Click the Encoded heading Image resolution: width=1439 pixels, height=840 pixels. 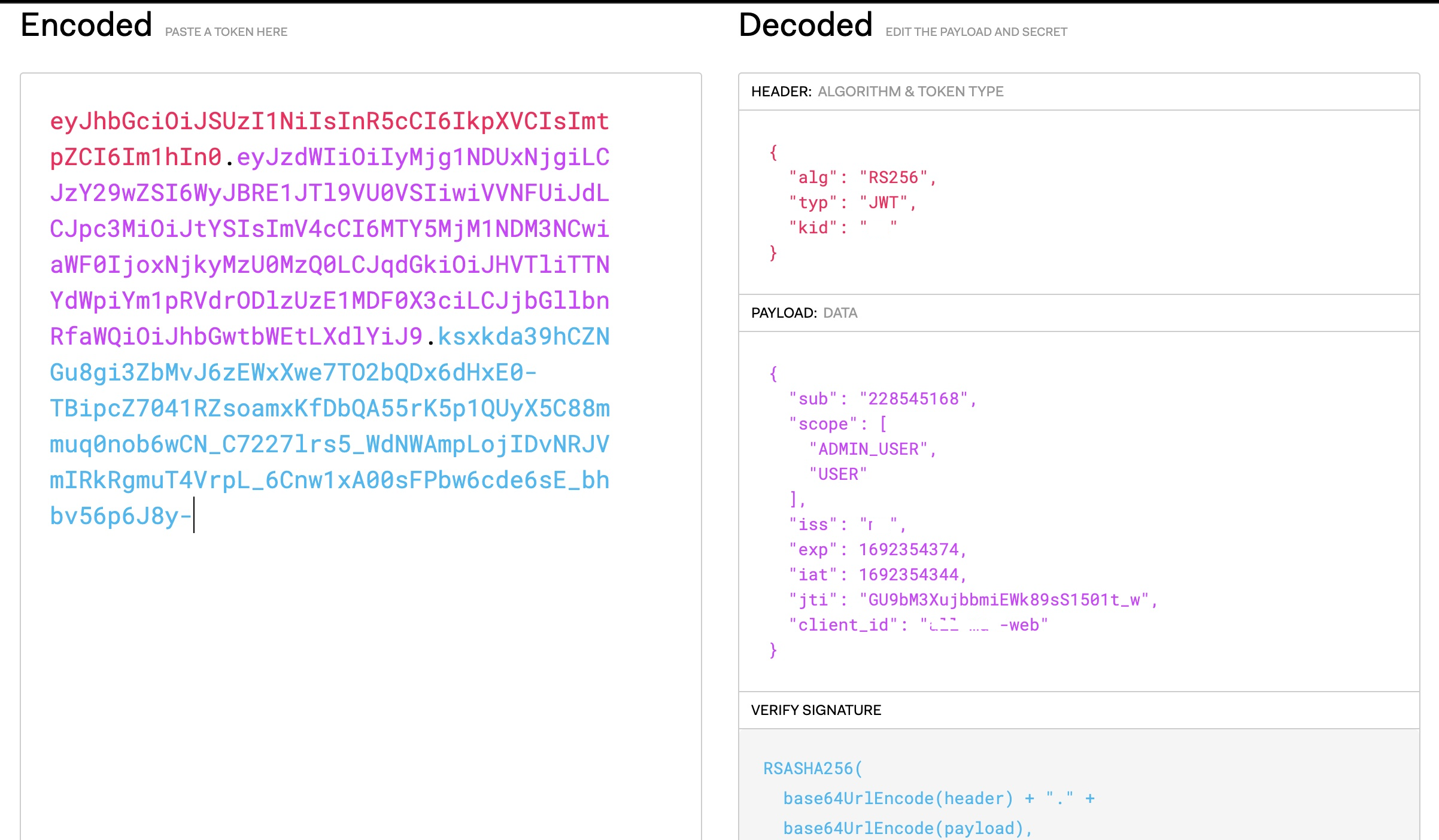pyautogui.click(x=86, y=25)
